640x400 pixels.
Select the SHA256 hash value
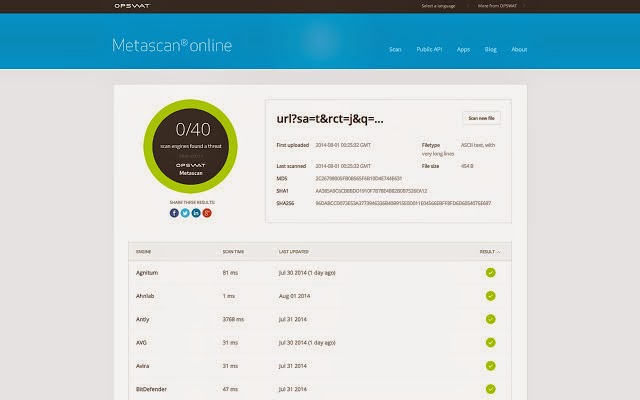[403, 203]
